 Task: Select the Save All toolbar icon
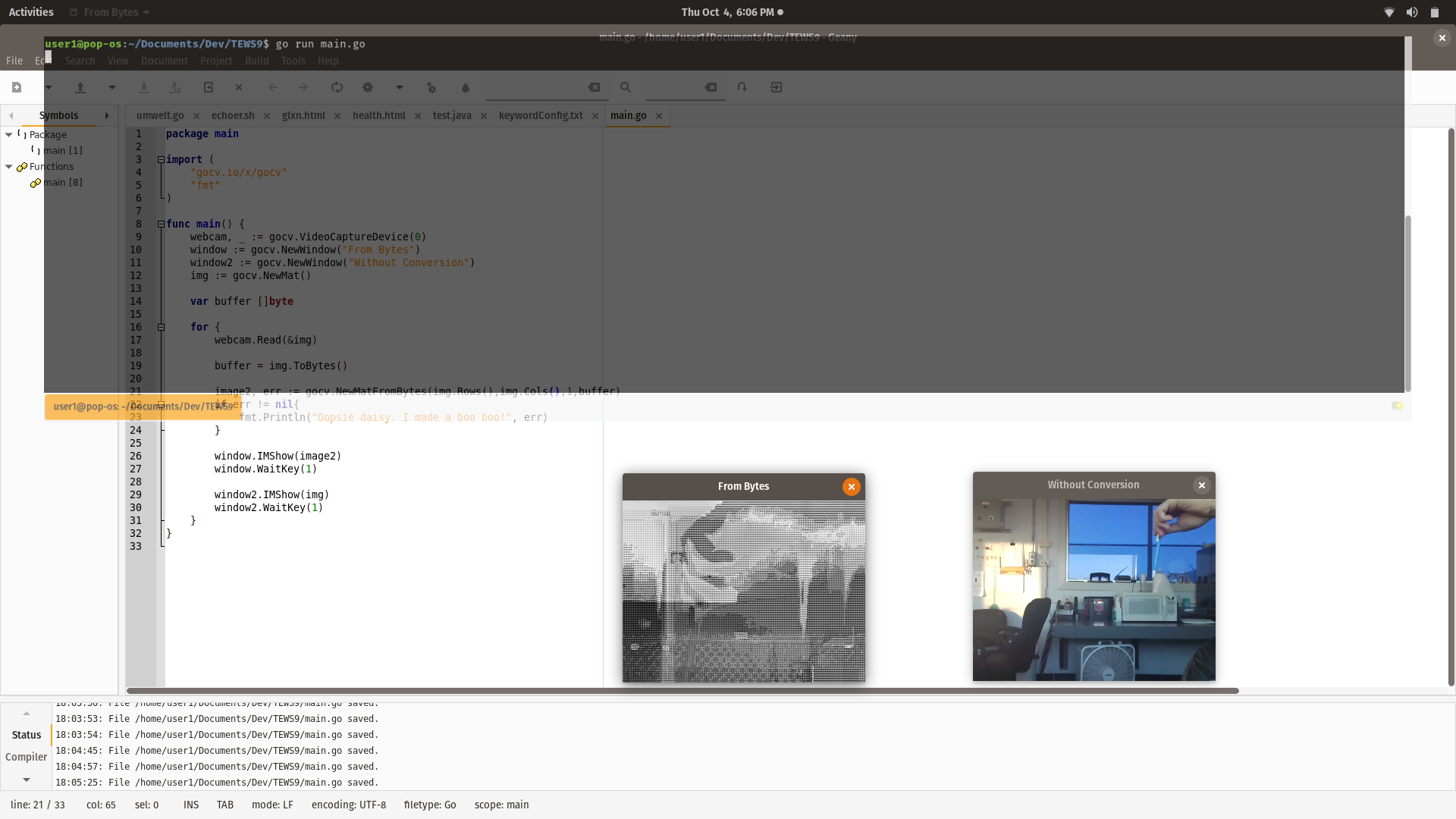point(175,87)
